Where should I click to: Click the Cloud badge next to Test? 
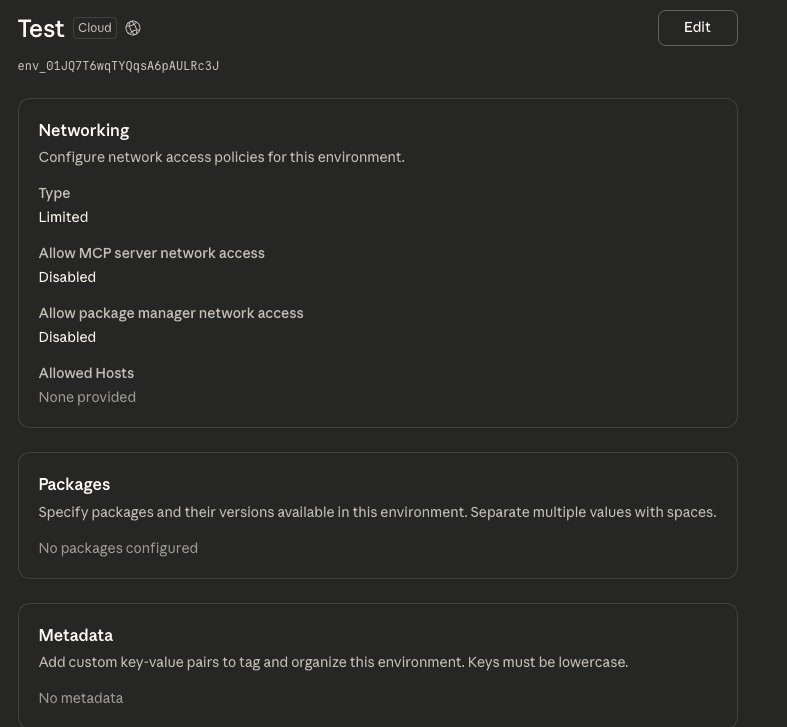click(95, 28)
